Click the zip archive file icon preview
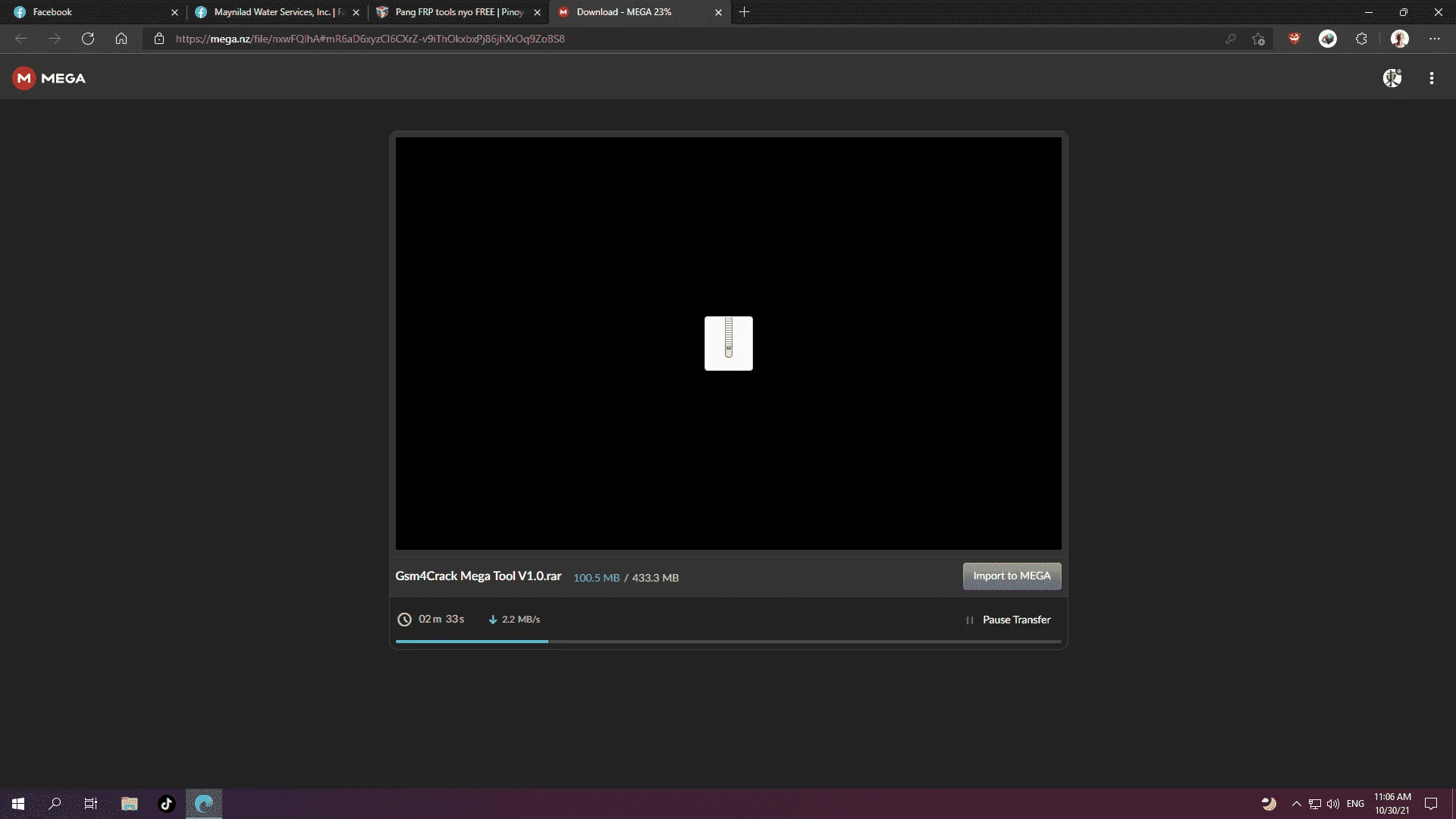Image resolution: width=1456 pixels, height=819 pixels. pyautogui.click(x=729, y=344)
